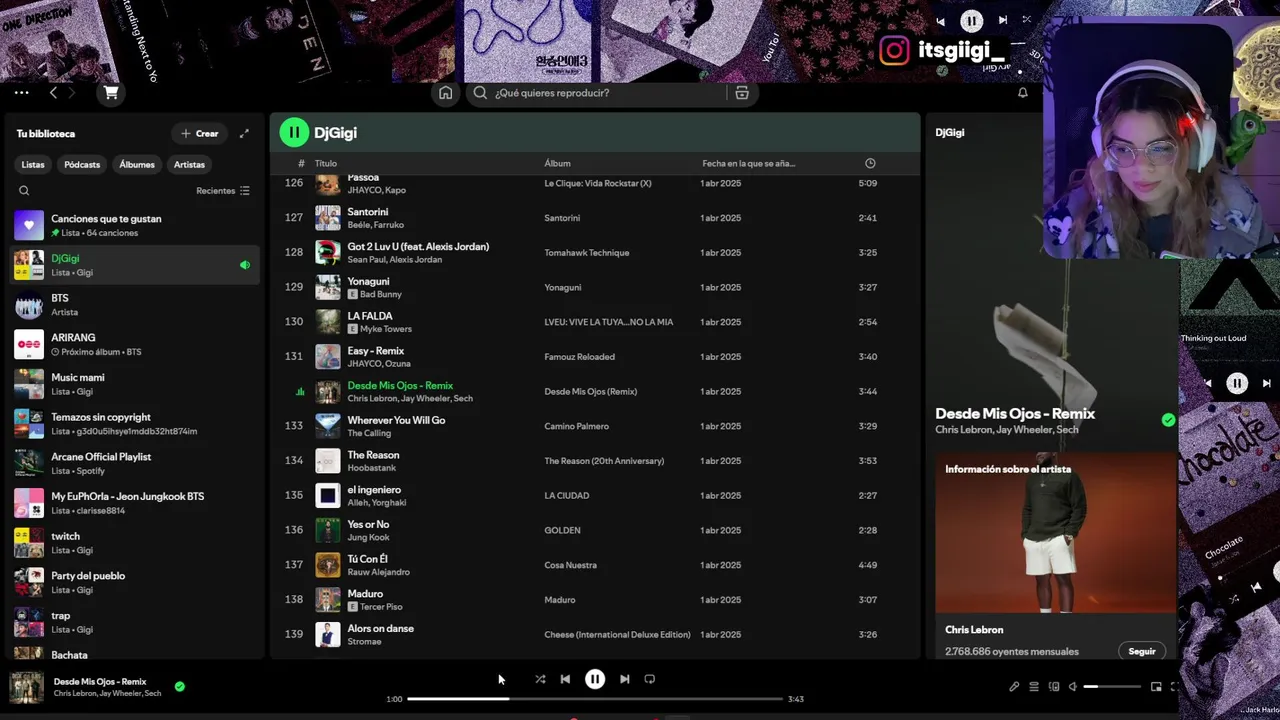The height and width of the screenshot is (720, 1280).
Task: Open Party del pueblo playlist
Action: point(133,582)
